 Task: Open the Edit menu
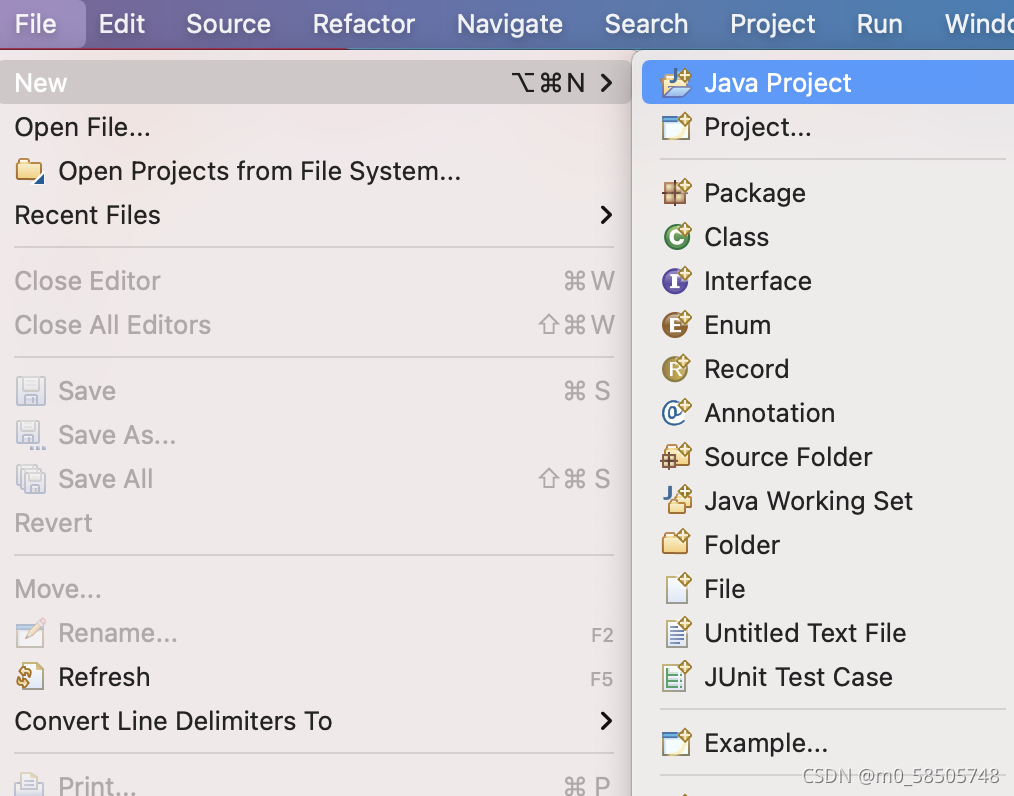tap(122, 24)
